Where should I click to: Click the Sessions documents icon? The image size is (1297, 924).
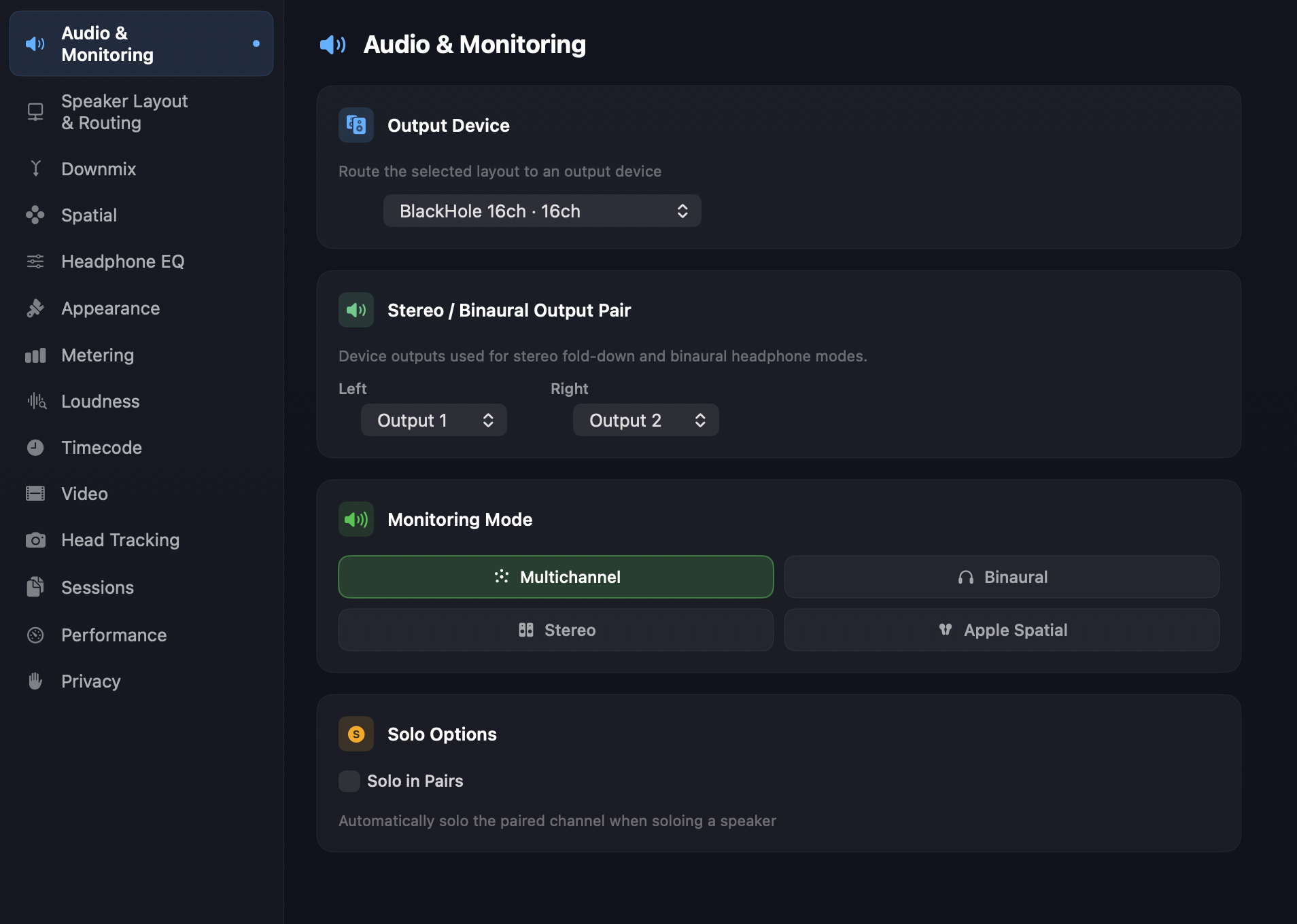(x=35, y=587)
